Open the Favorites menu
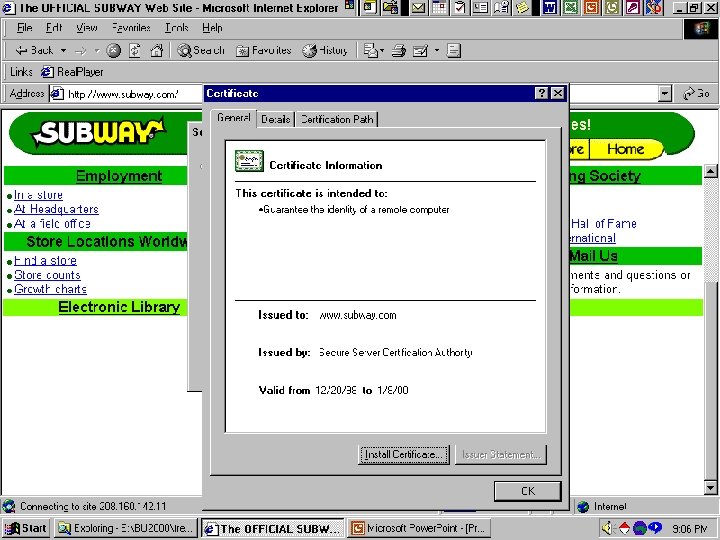Screen dimensions: 720x540 131,28
